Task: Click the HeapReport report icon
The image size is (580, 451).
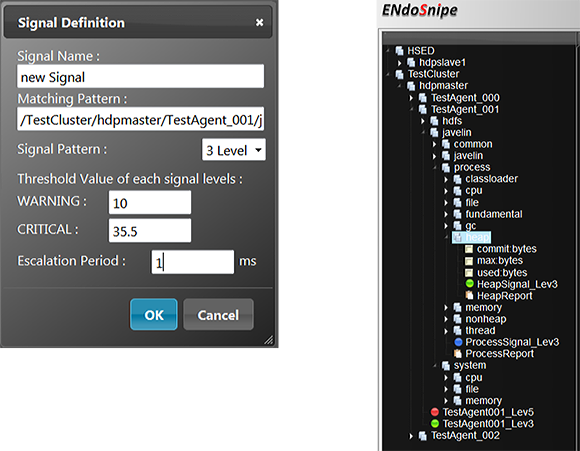Action: pyautogui.click(x=469, y=295)
